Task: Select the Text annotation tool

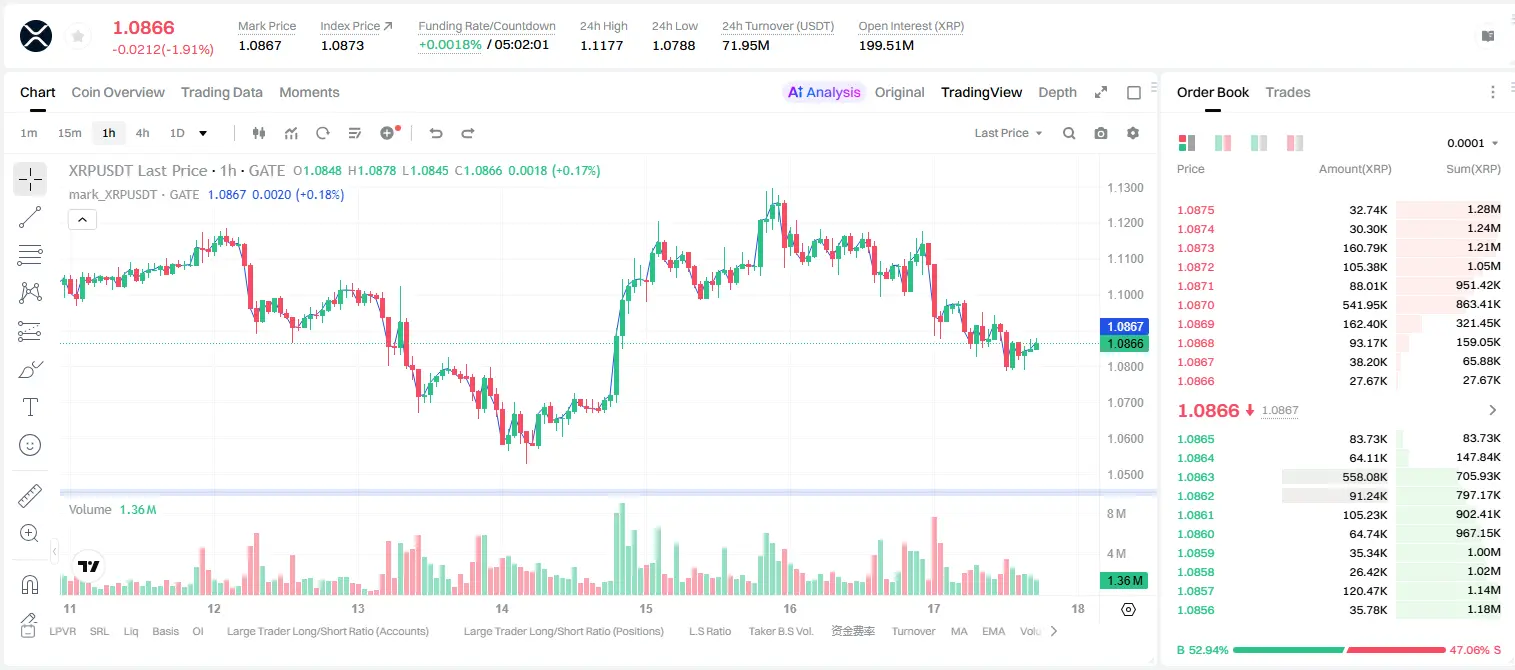Action: tap(30, 407)
